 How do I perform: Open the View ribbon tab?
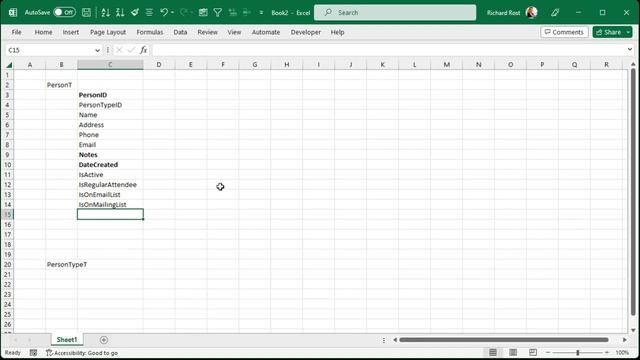click(x=234, y=32)
